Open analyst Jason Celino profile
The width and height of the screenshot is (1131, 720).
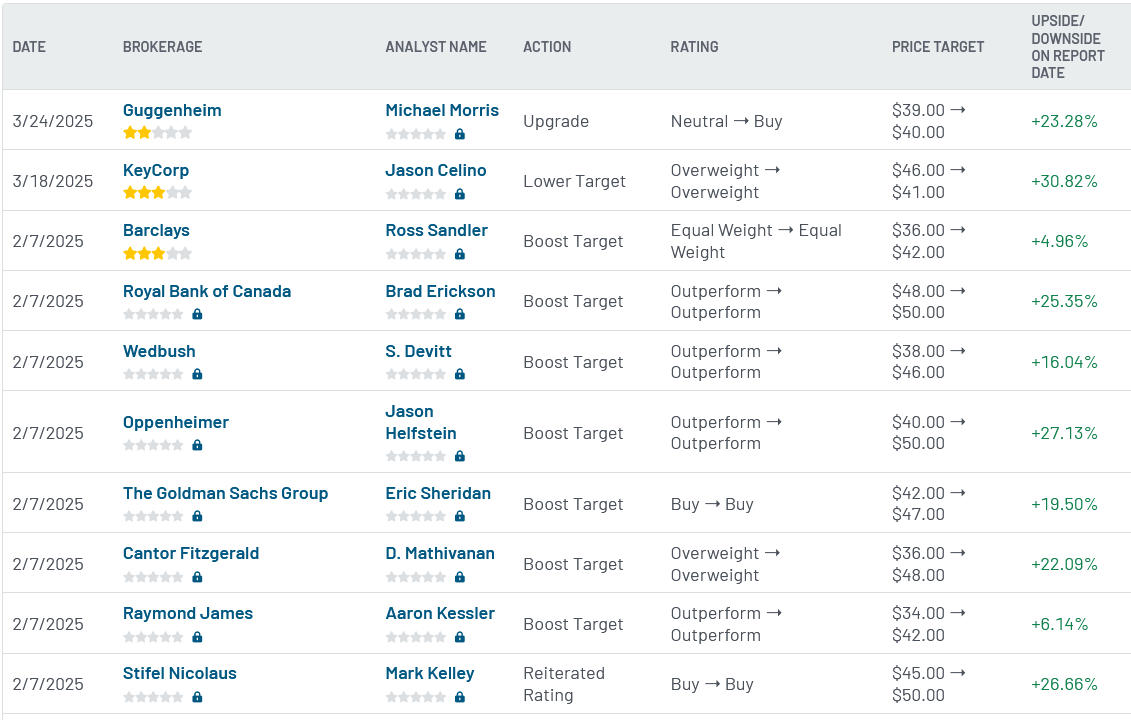click(x=436, y=170)
